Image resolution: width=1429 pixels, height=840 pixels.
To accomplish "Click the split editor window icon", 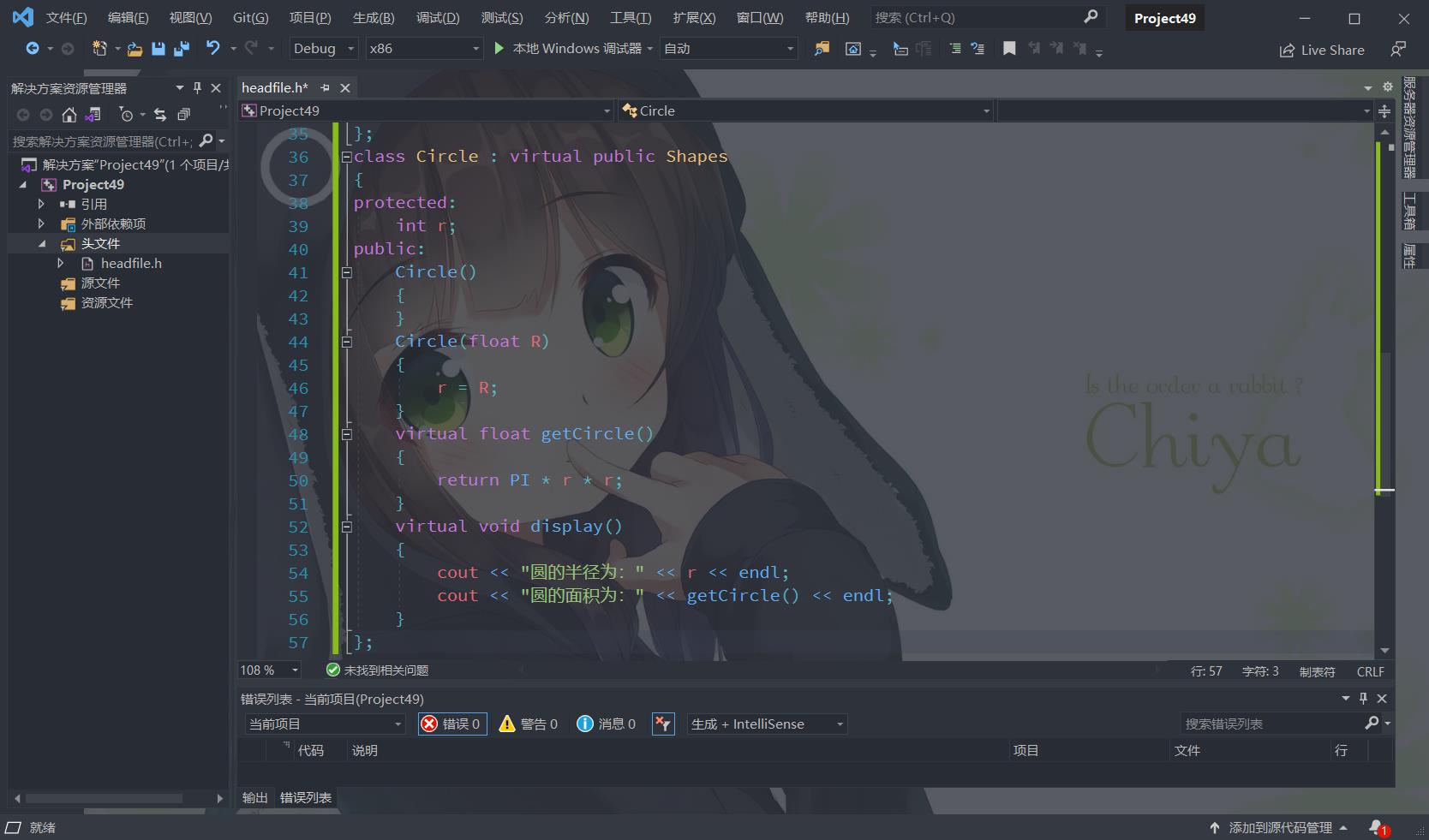I will click(1384, 111).
